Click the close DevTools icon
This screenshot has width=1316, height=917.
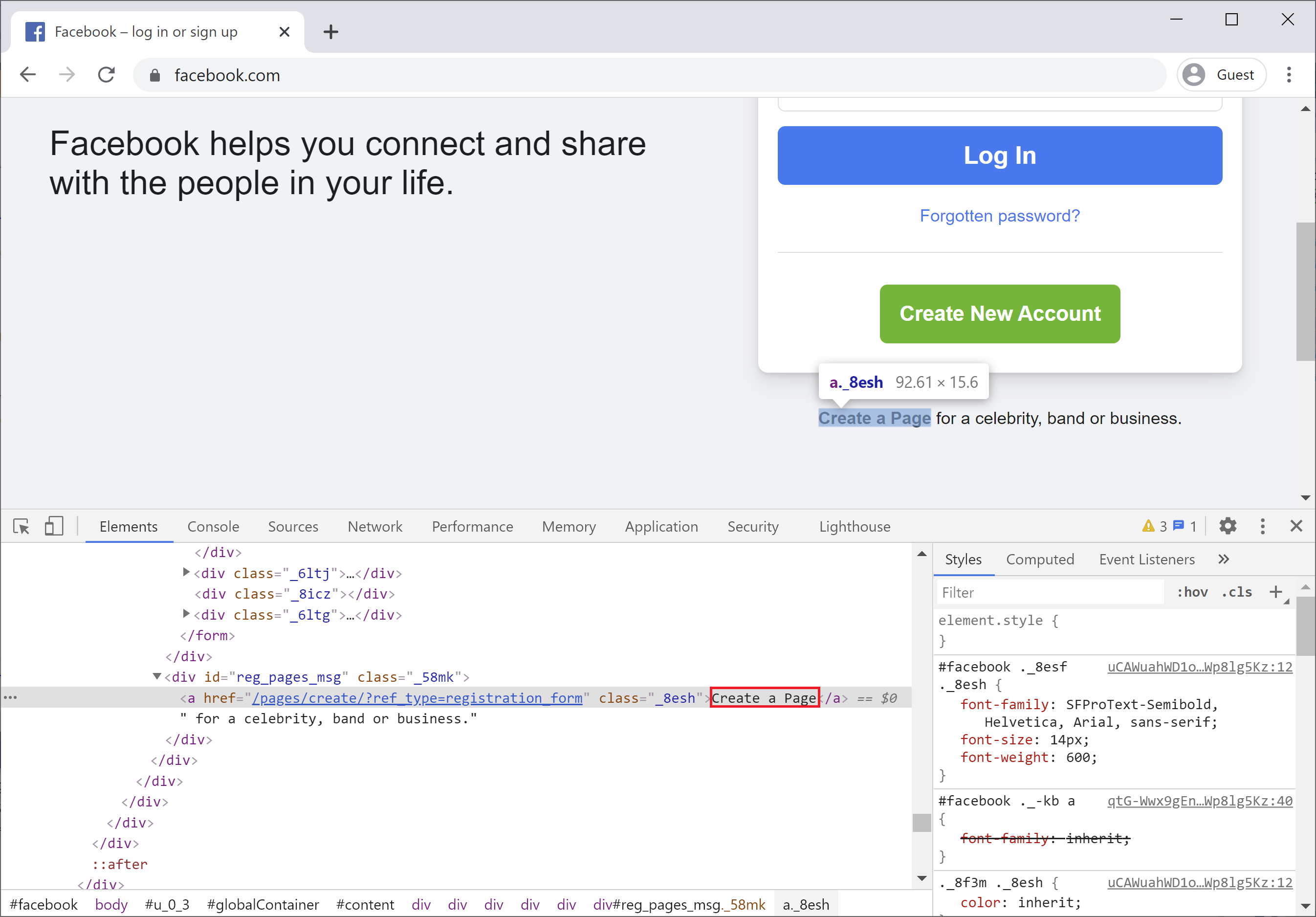pos(1296,526)
